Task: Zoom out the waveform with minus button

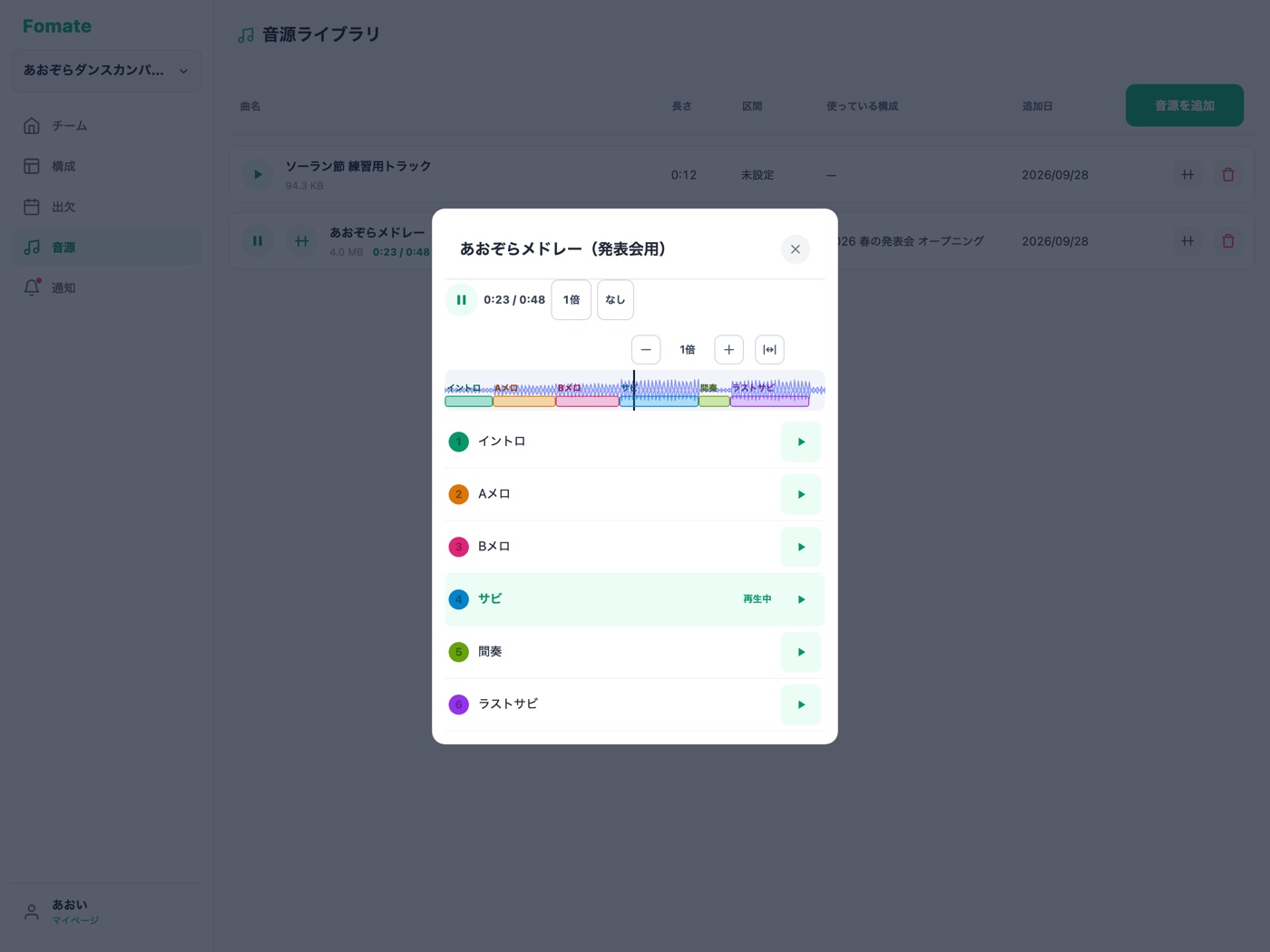Action: click(646, 350)
